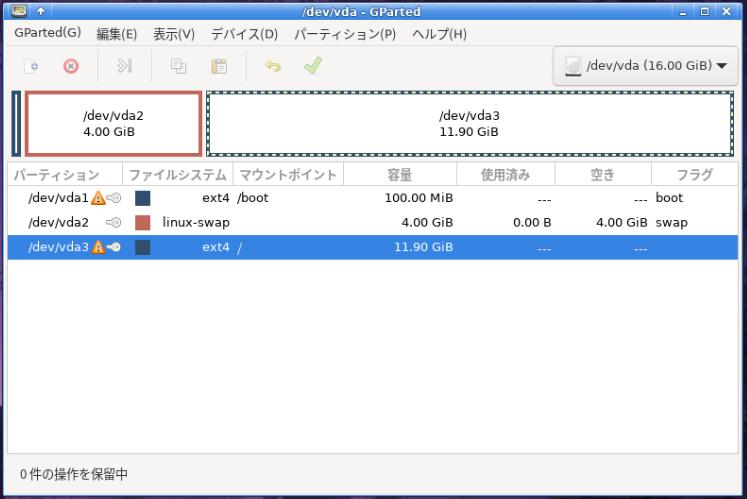Maximize the GParted window
This screenshot has width=747, height=499.
click(705, 11)
